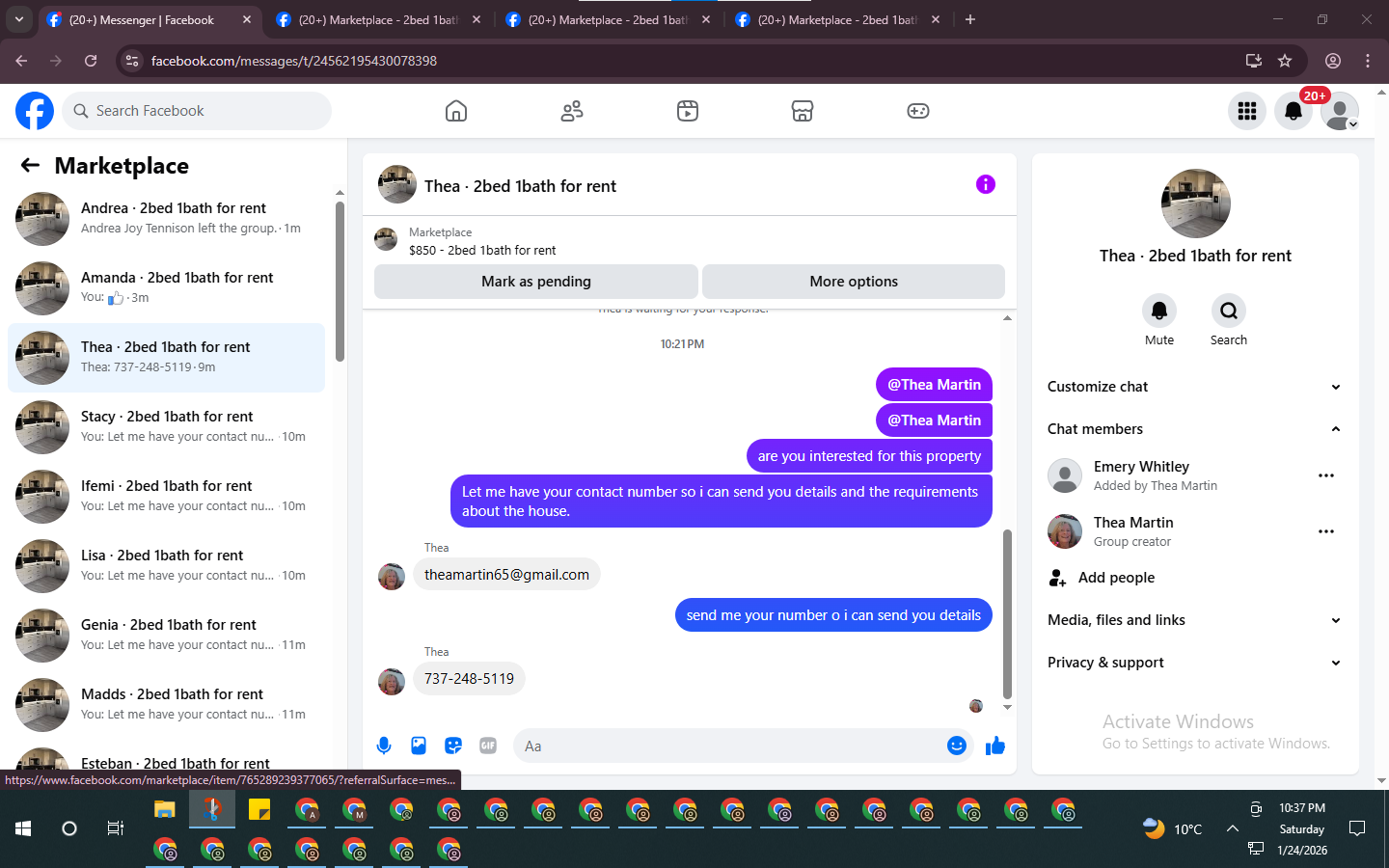Open the Facebook menu grid icon

(1247, 111)
